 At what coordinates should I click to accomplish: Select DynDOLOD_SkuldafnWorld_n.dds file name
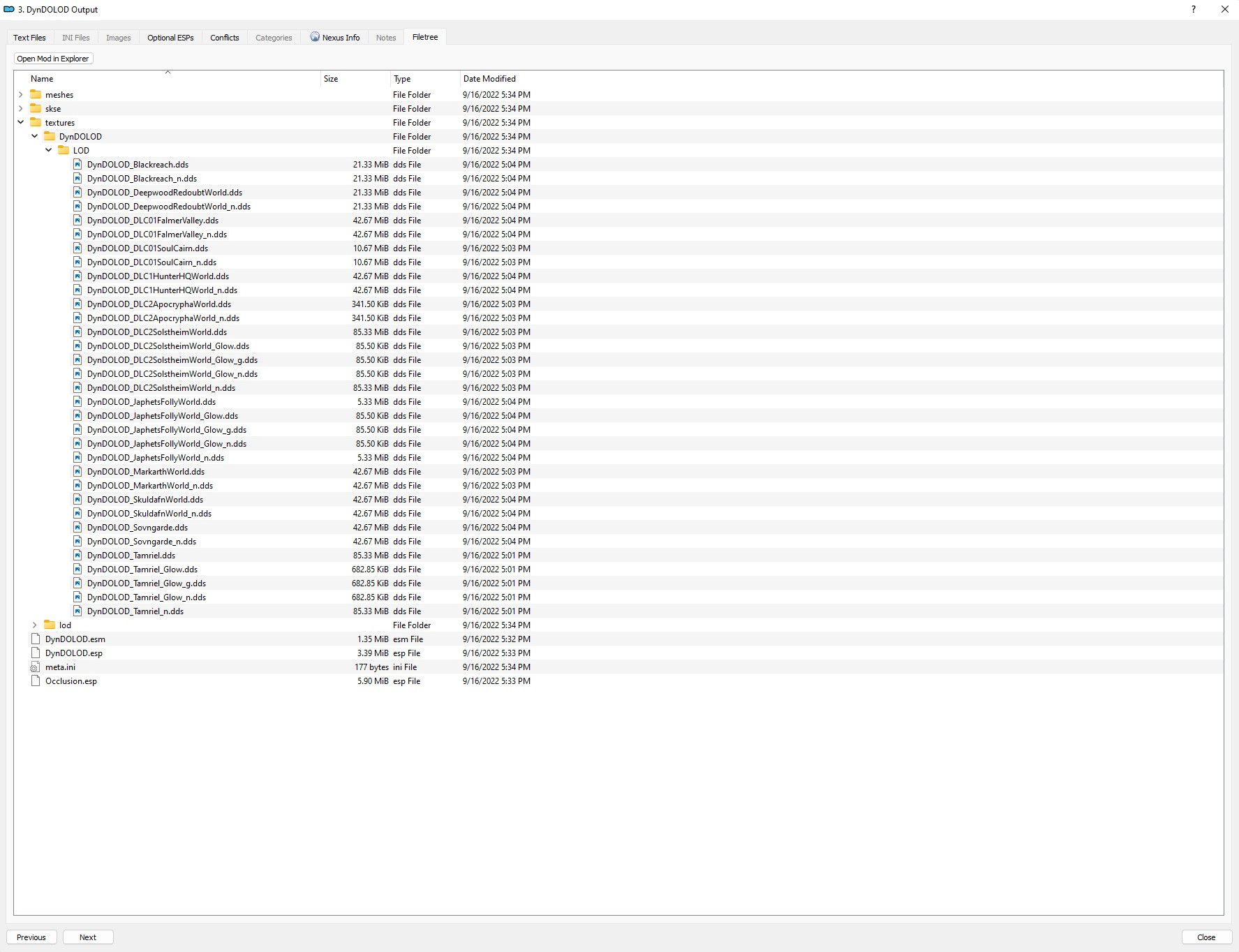pos(149,513)
